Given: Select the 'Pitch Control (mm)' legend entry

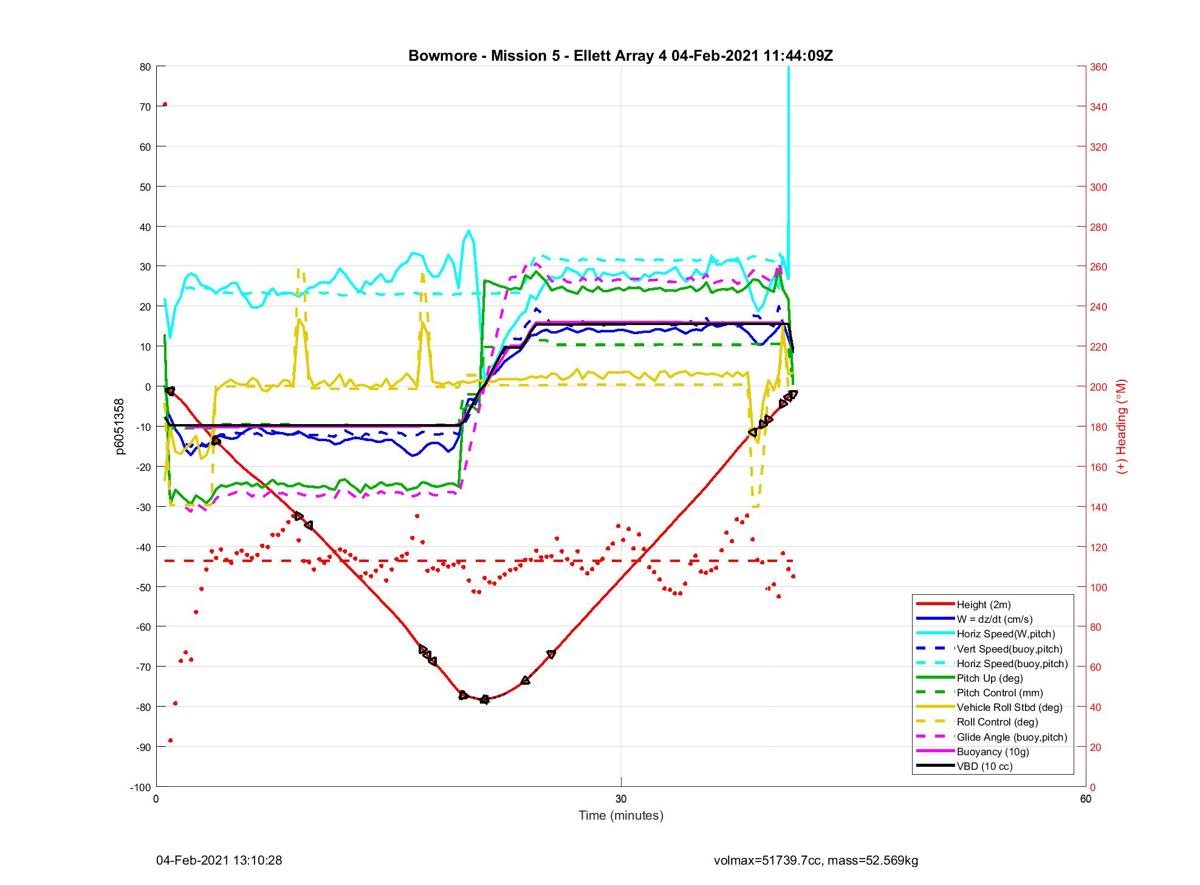Looking at the screenshot, I should pos(1000,692).
